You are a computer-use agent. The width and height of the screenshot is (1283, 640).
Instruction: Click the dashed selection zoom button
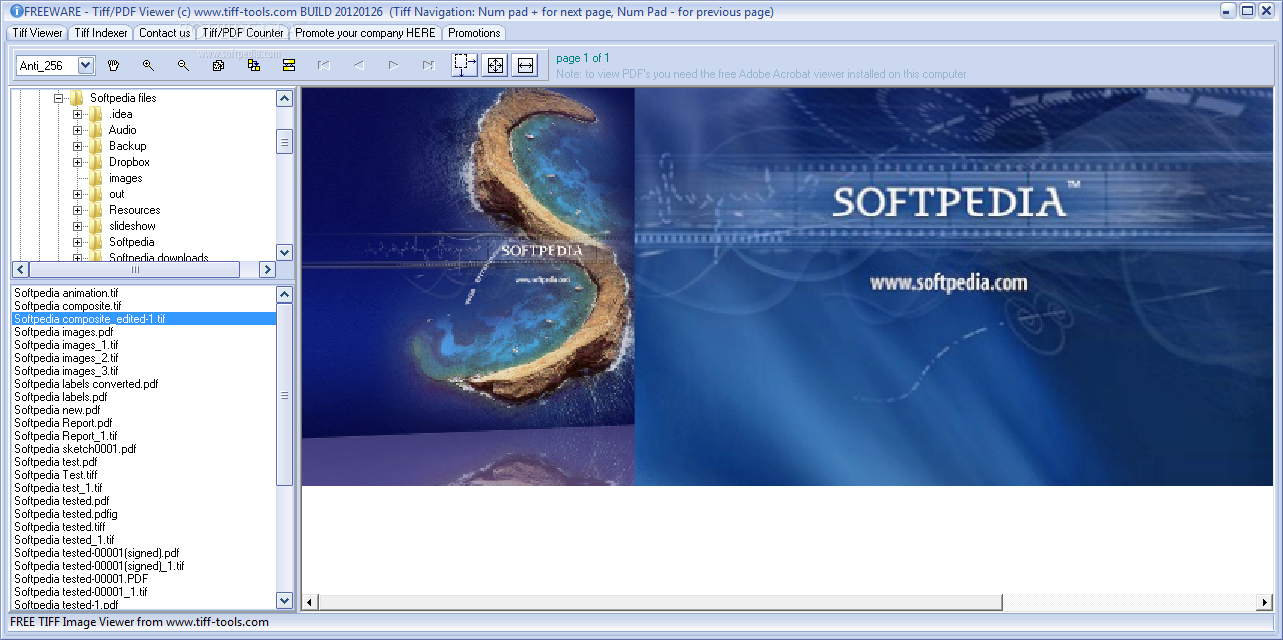465,65
